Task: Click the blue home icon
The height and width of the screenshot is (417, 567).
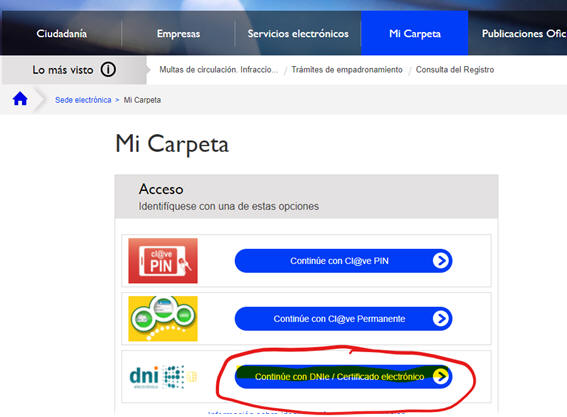Action: pyautogui.click(x=20, y=99)
